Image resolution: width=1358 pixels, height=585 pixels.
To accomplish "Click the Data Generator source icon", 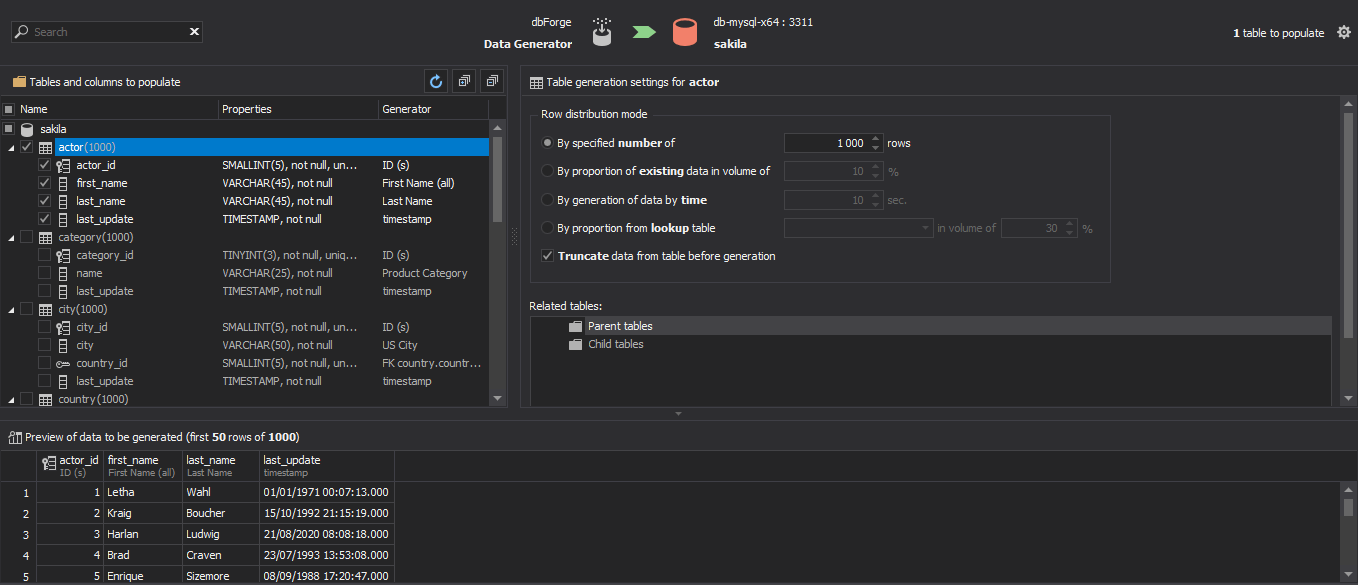I will (x=601, y=32).
